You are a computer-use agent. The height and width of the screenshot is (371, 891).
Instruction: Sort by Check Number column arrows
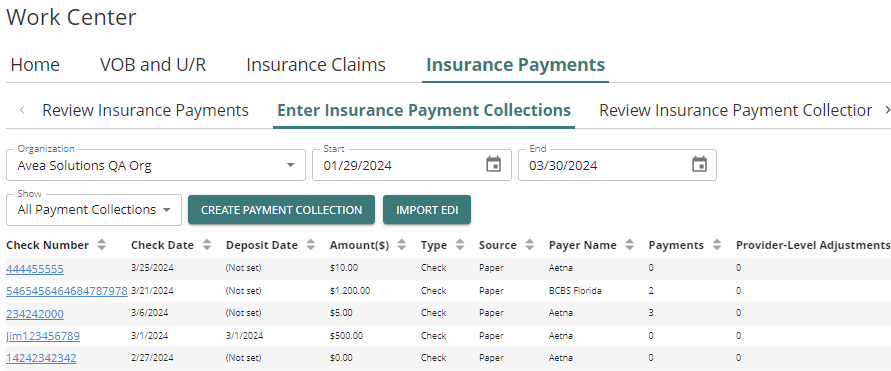click(x=102, y=245)
